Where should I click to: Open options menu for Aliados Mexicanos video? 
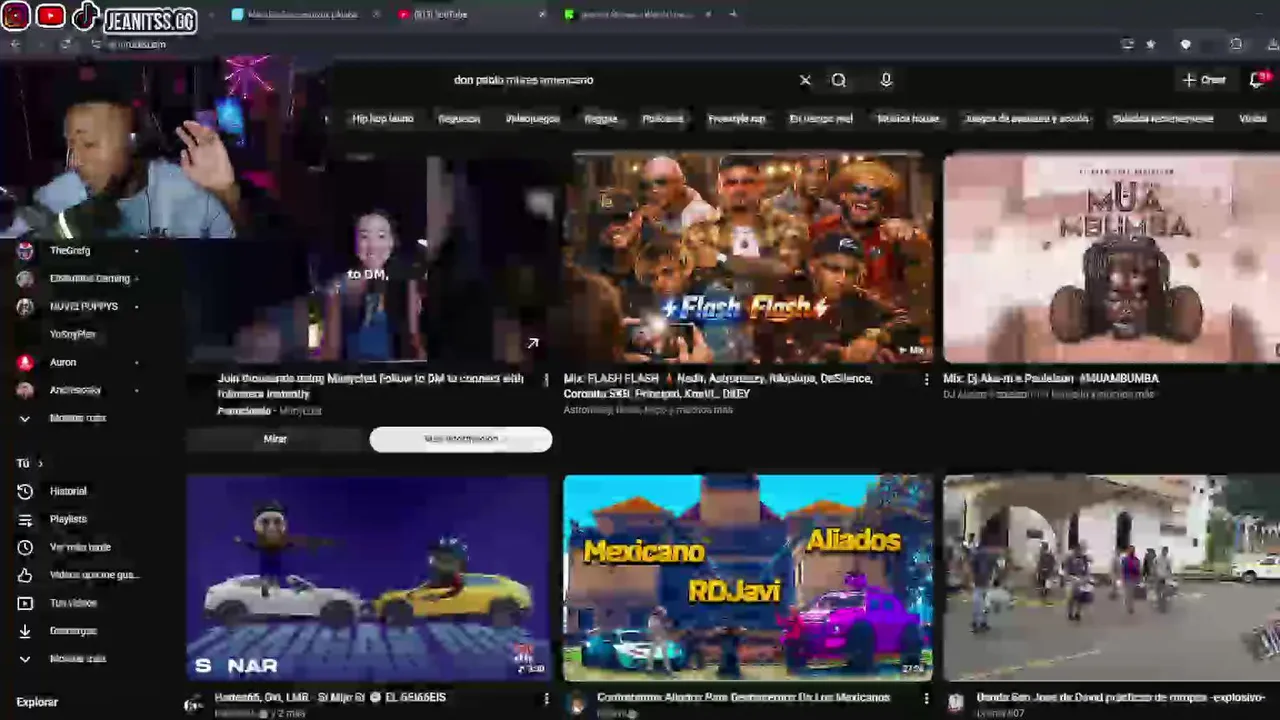[x=926, y=698]
